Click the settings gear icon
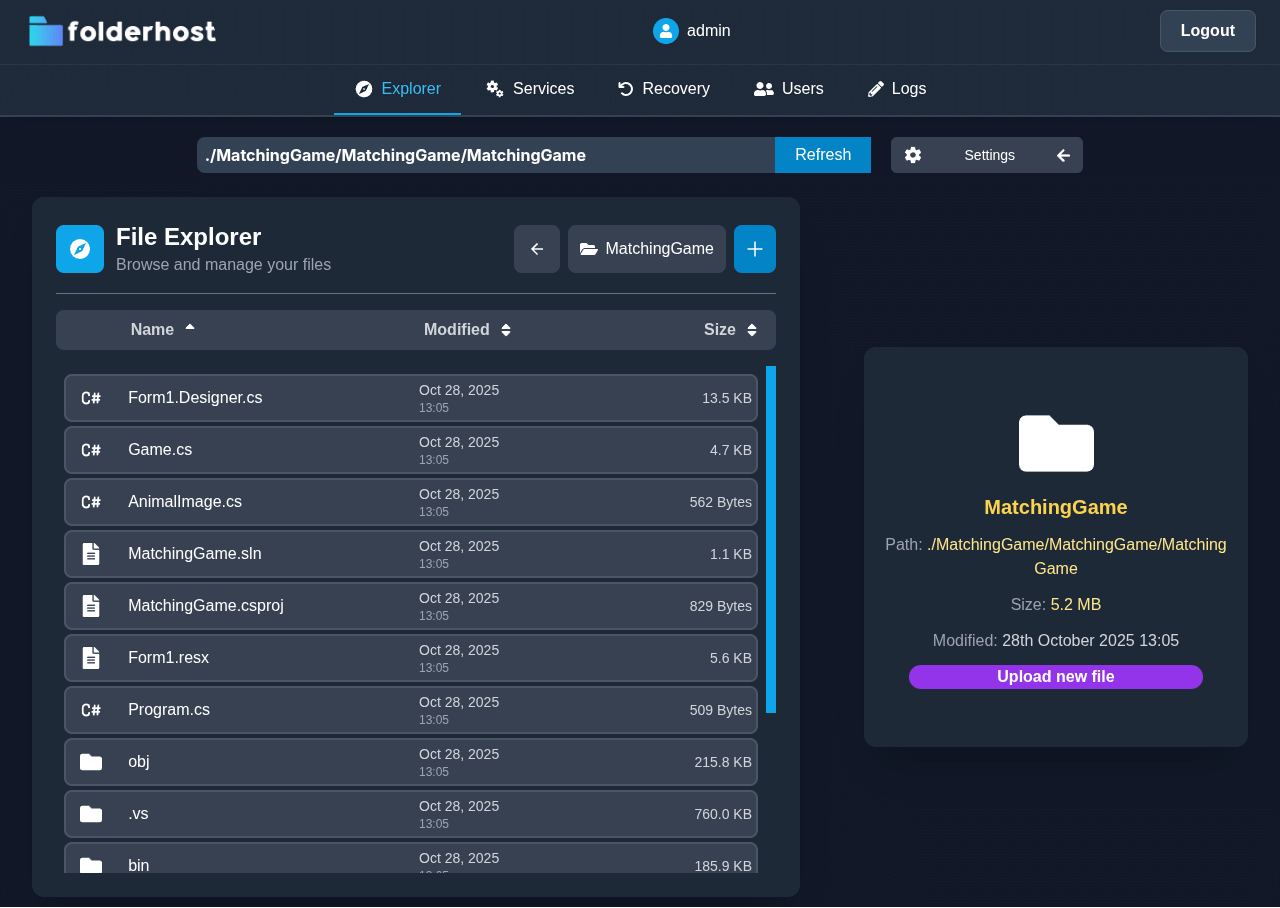This screenshot has height=908, width=1280. [913, 155]
